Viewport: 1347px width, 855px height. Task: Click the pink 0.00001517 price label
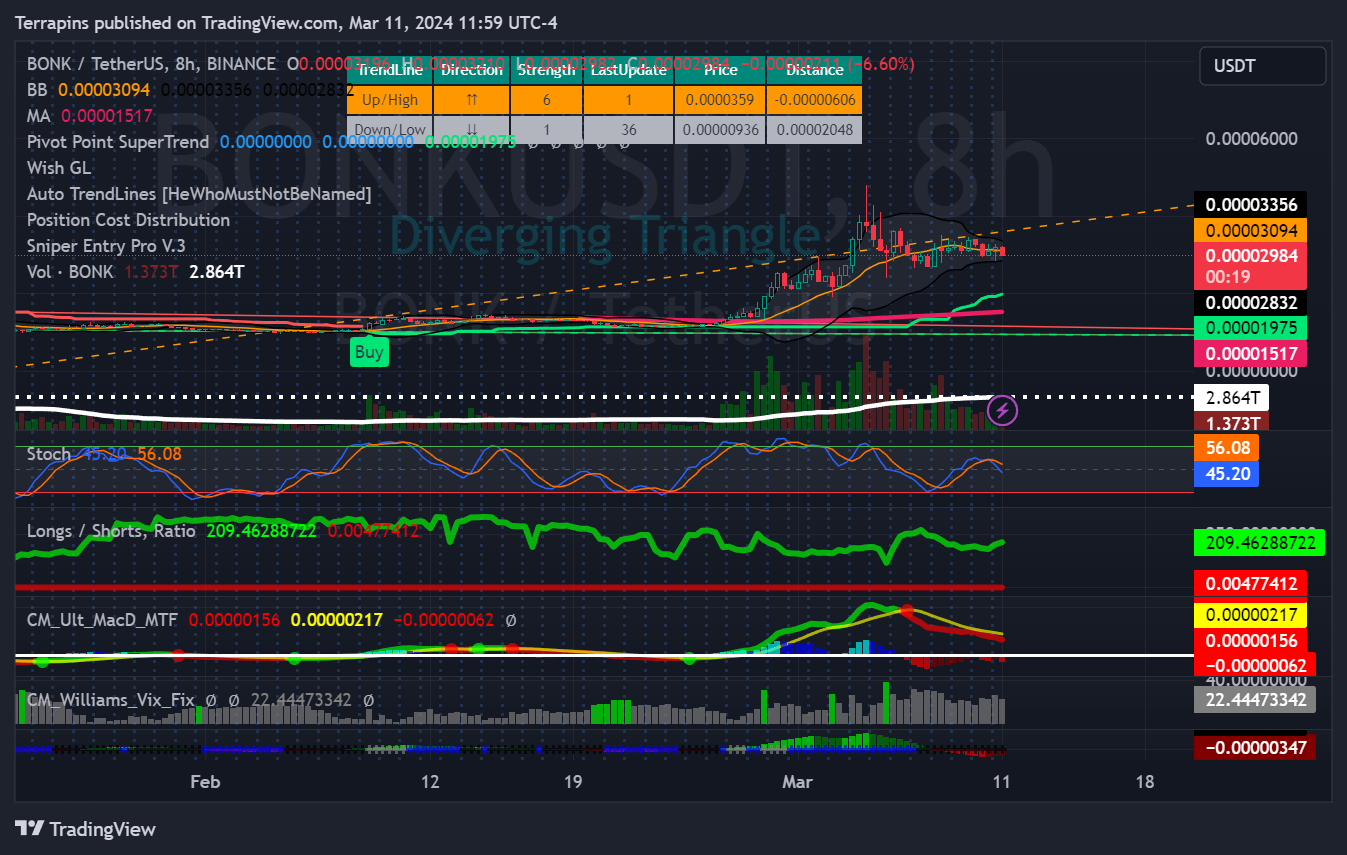click(x=1251, y=352)
